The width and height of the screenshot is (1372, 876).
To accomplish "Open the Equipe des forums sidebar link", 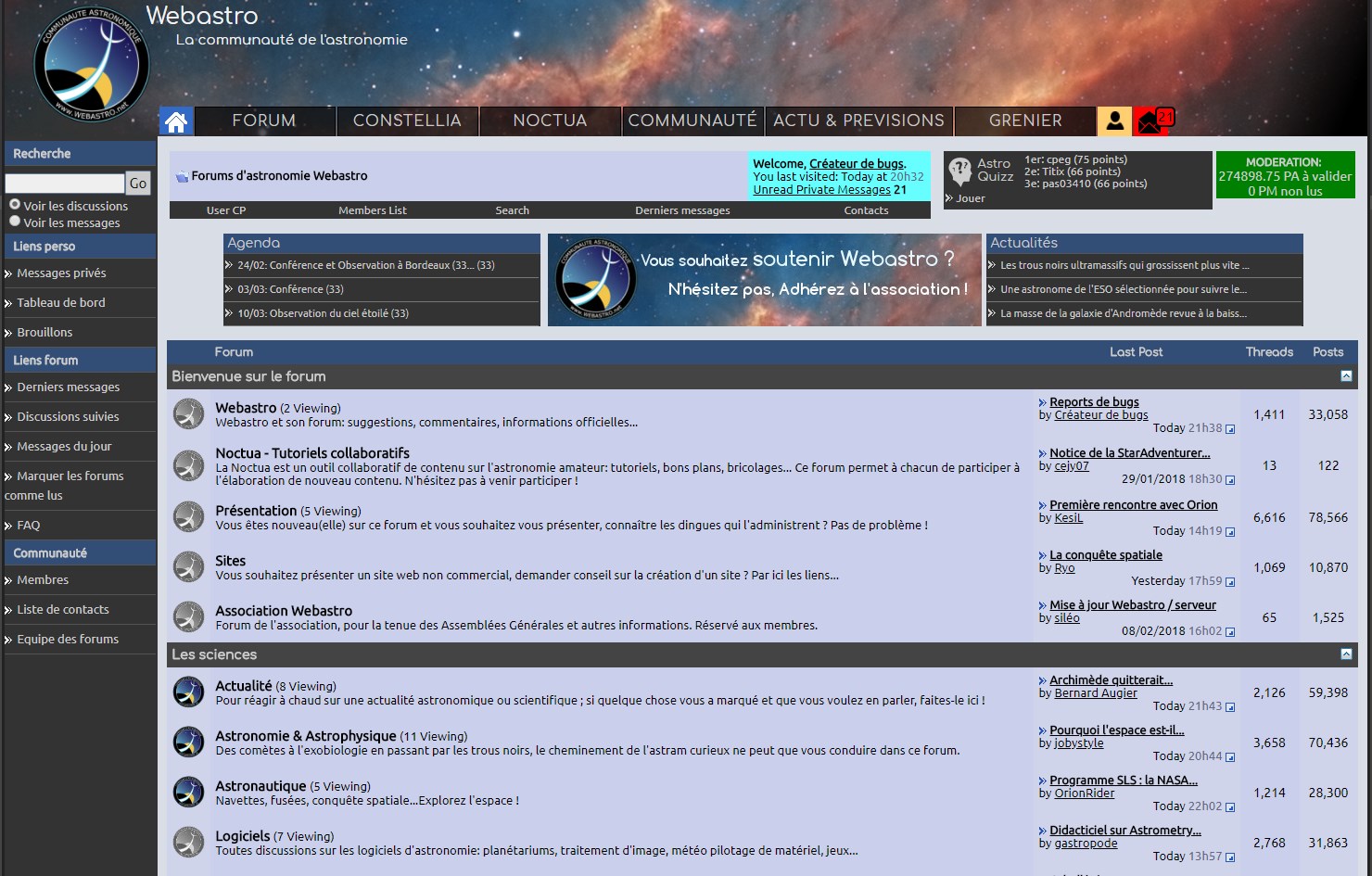I will click(68, 640).
